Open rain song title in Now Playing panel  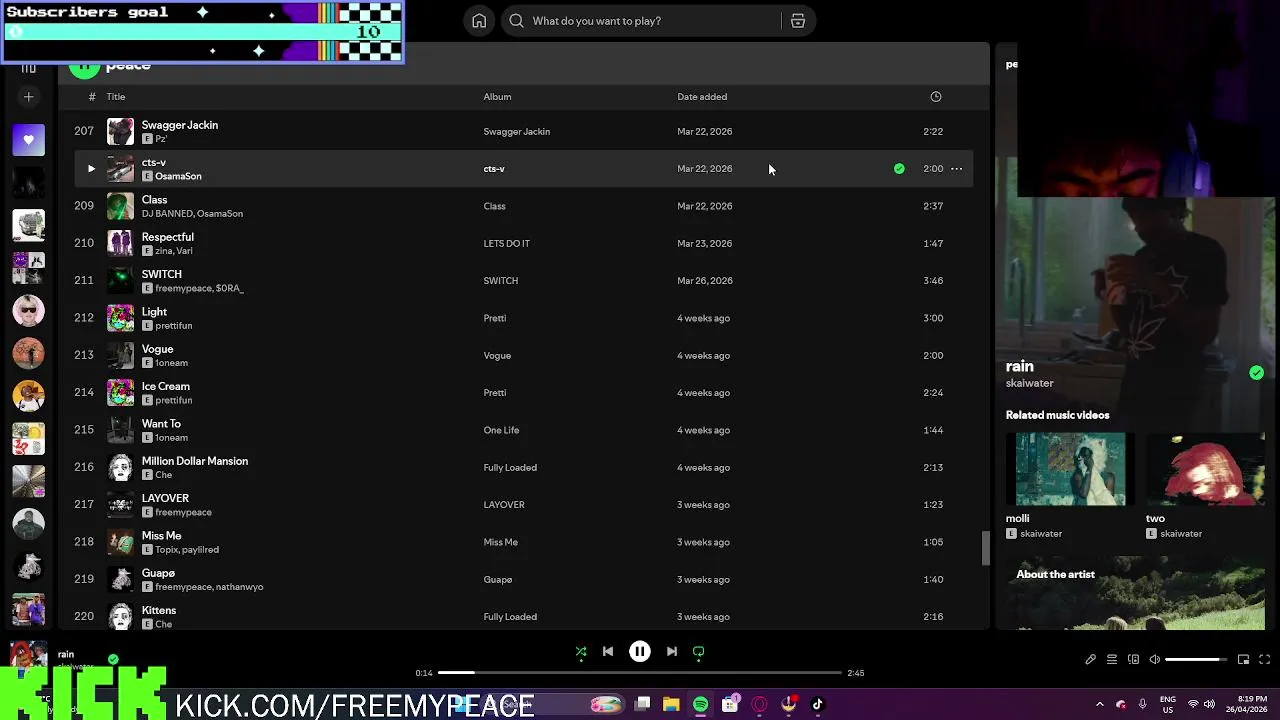(1020, 367)
